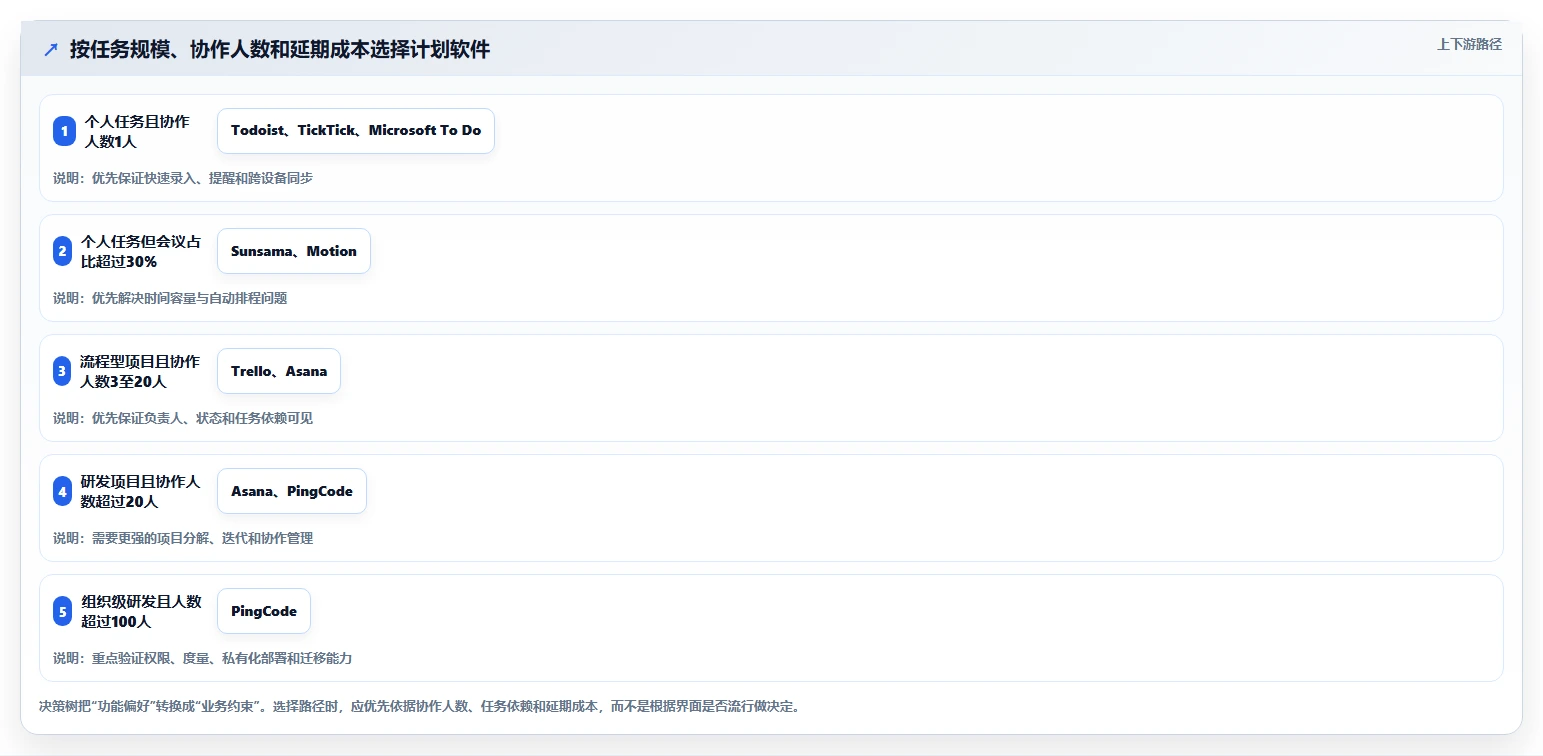The image size is (1543, 756).
Task: Click the heading 按任务规模、协作人数和延期成本选择计划软件
Action: 280,49
